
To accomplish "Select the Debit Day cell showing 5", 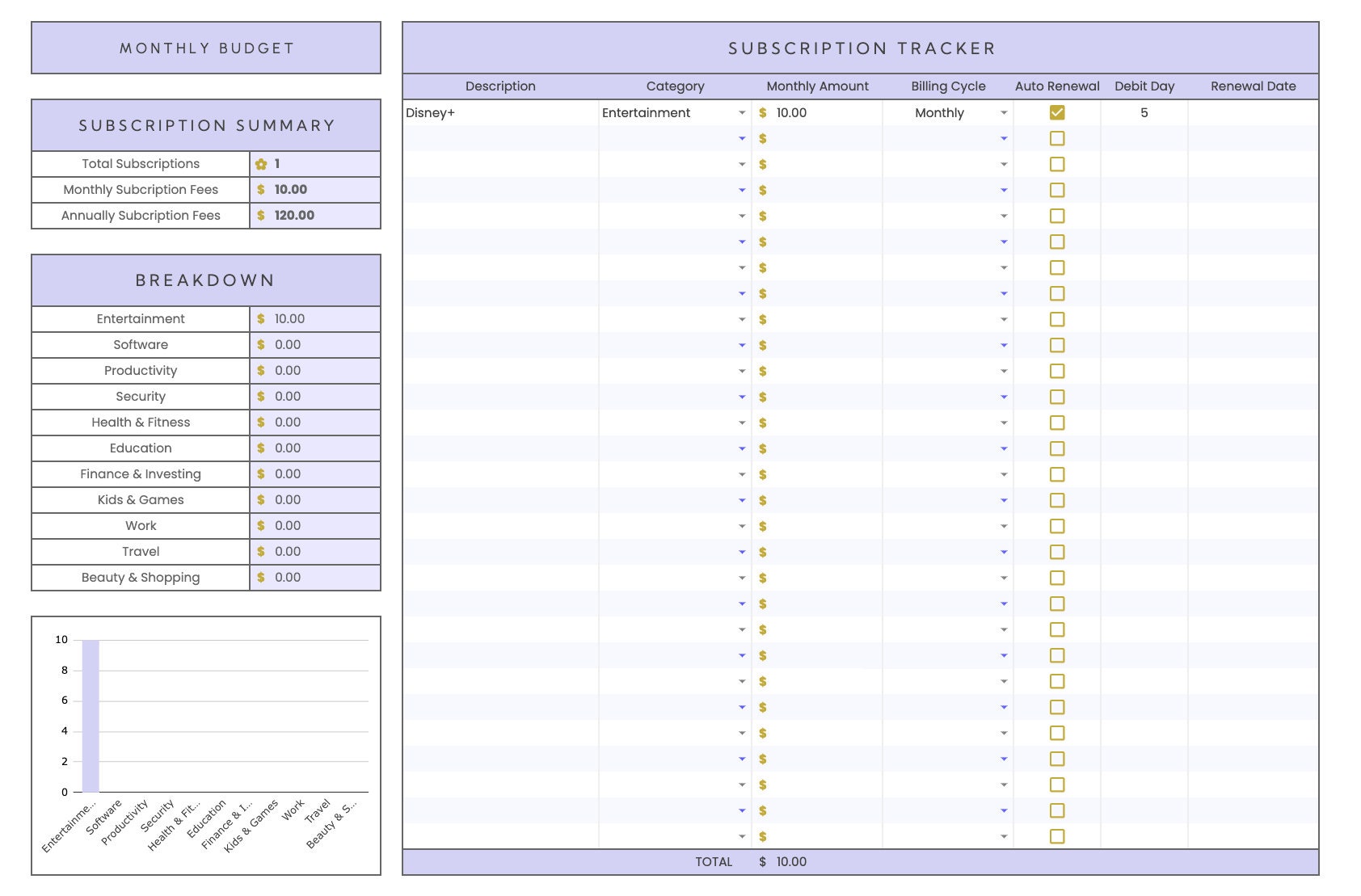I will pos(1144,112).
